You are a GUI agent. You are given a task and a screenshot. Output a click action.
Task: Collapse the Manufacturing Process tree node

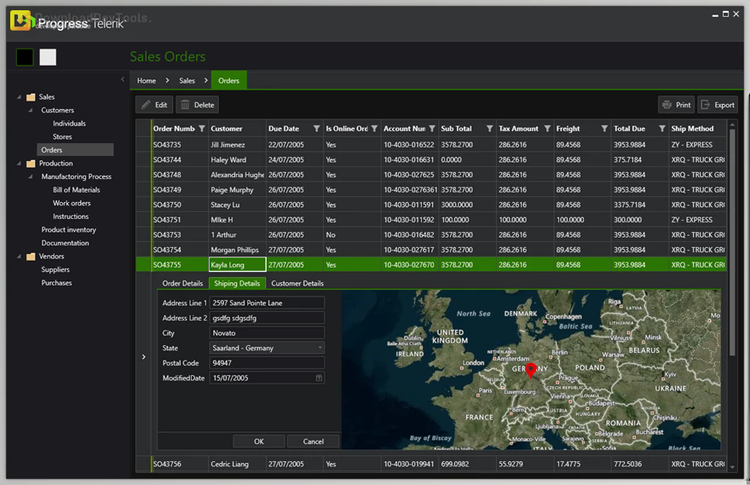point(33,176)
